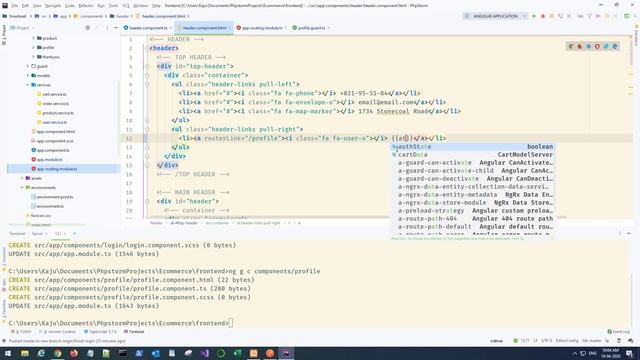Image resolution: width=640 pixels, height=360 pixels.
Task: Open preview in first browser icon
Action: point(571,47)
